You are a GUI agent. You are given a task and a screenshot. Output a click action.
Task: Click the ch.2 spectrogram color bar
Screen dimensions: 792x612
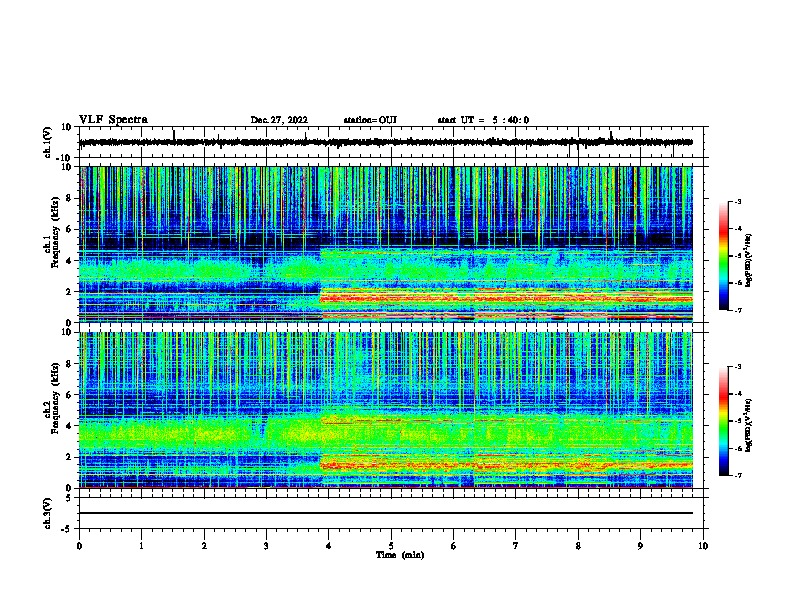click(723, 421)
